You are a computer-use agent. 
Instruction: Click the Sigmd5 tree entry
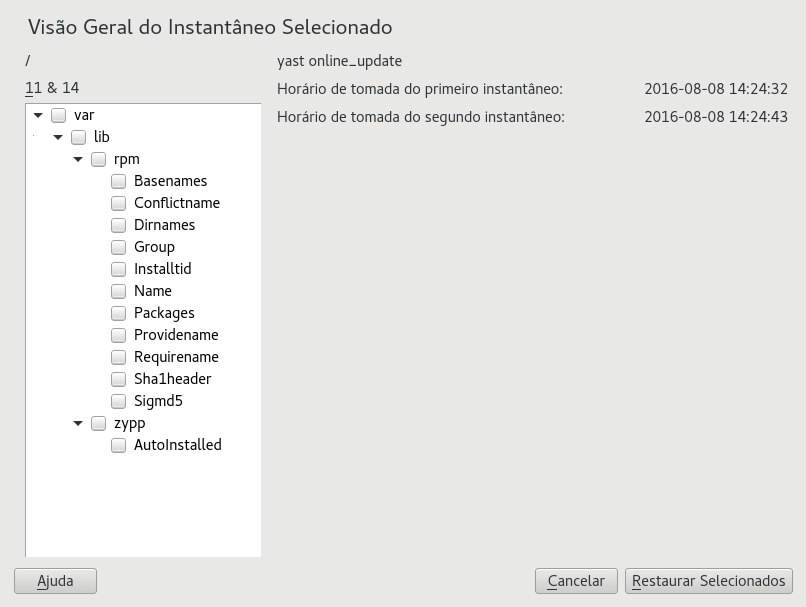pyautogui.click(x=158, y=401)
